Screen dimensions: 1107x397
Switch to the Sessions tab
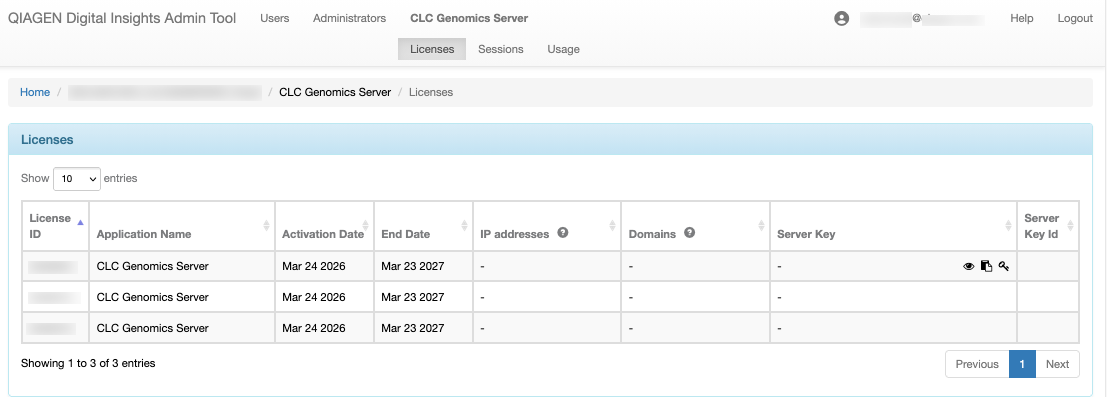click(501, 49)
